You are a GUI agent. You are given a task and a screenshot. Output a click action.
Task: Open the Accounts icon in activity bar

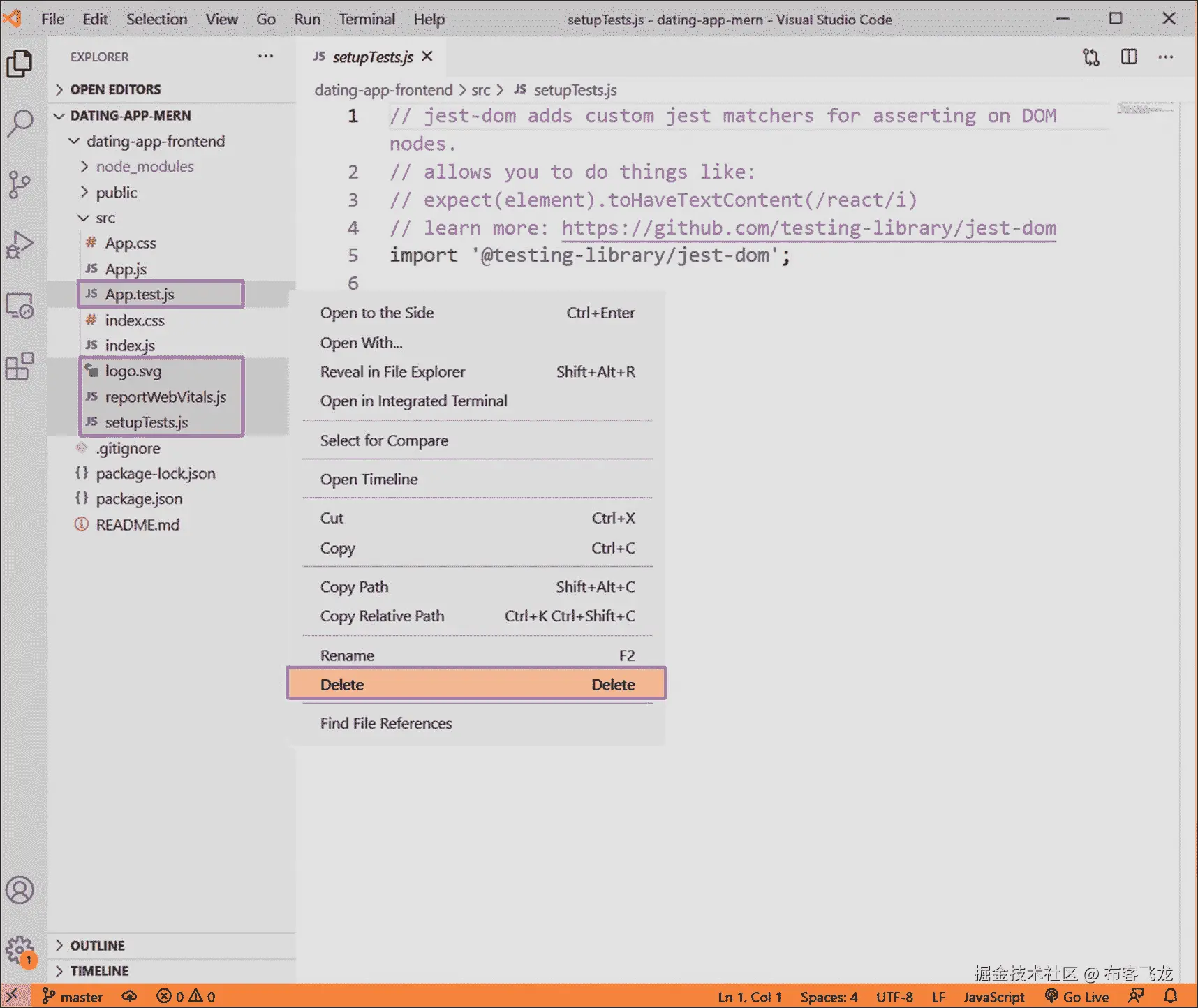point(20,890)
